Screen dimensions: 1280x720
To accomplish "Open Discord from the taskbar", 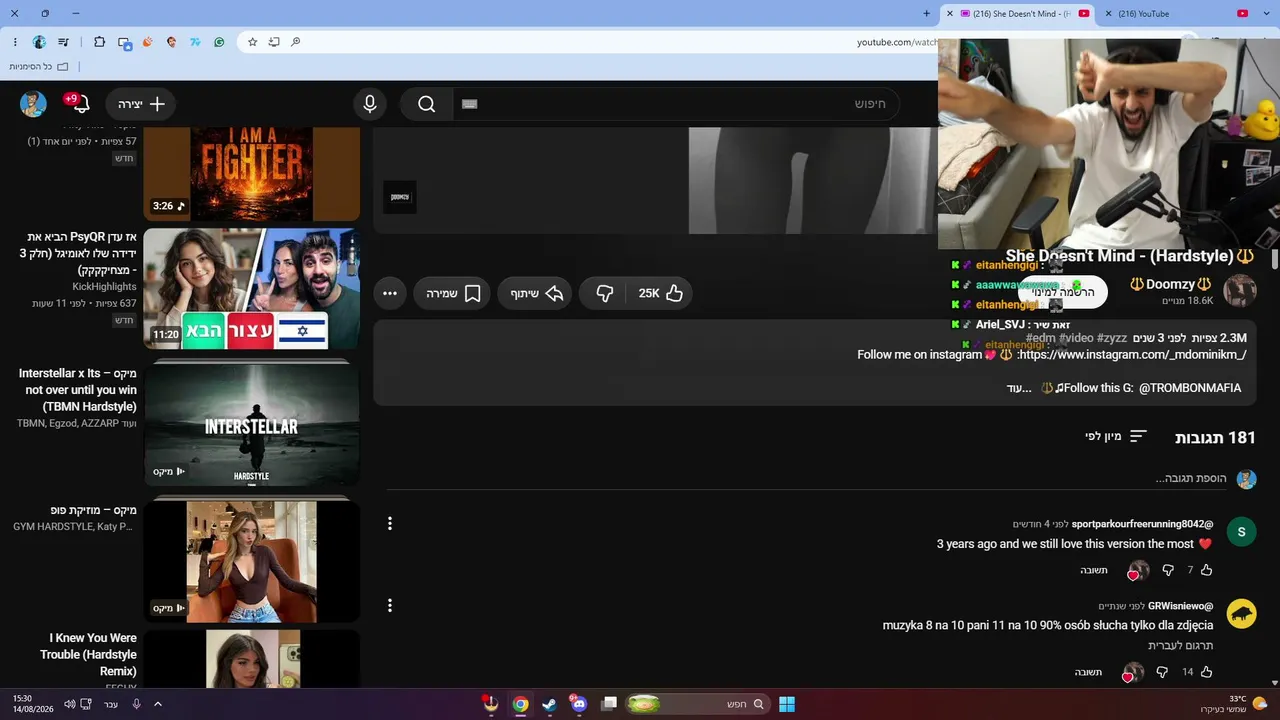I will point(579,704).
